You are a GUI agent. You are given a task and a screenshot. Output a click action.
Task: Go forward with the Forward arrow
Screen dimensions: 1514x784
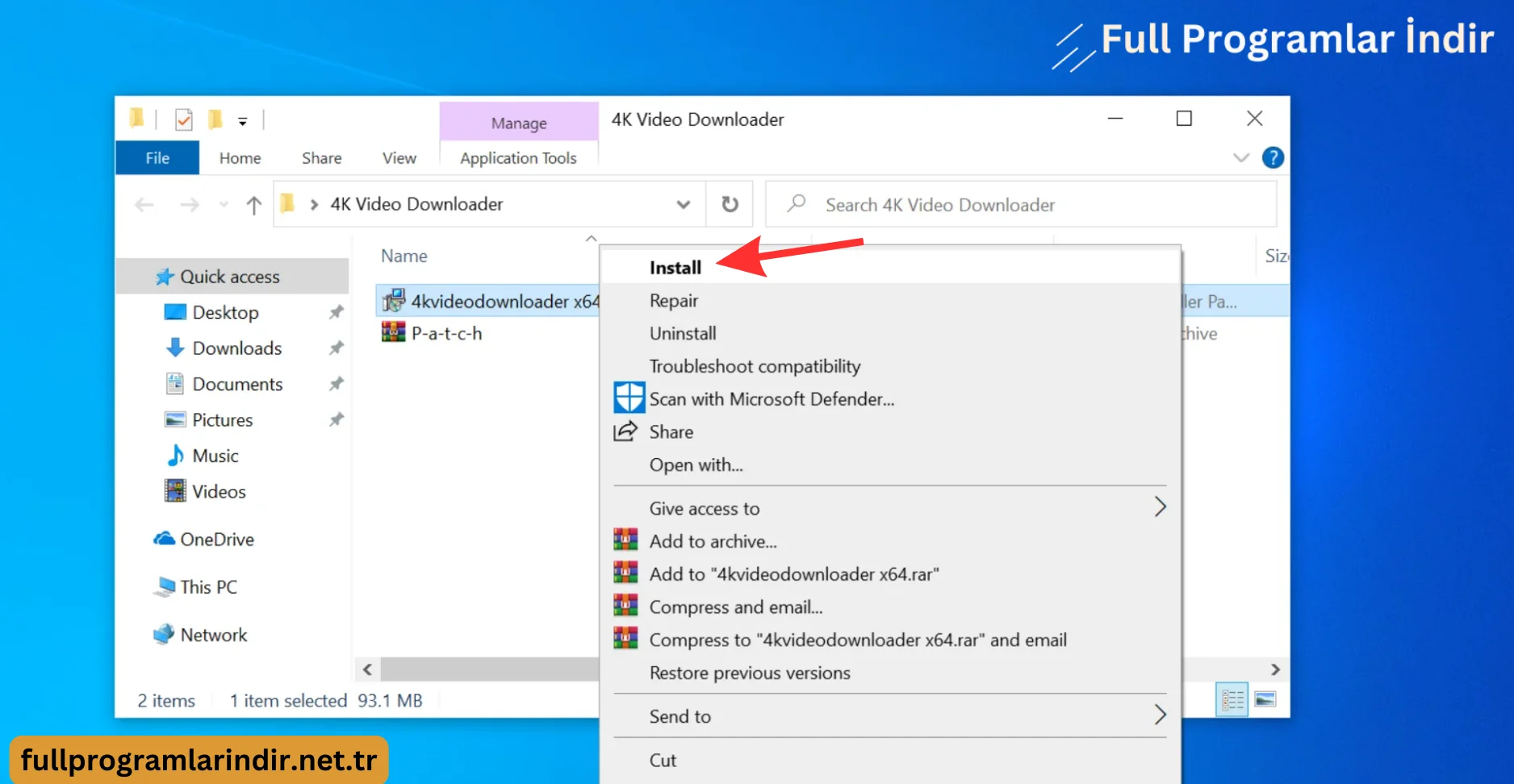190,205
